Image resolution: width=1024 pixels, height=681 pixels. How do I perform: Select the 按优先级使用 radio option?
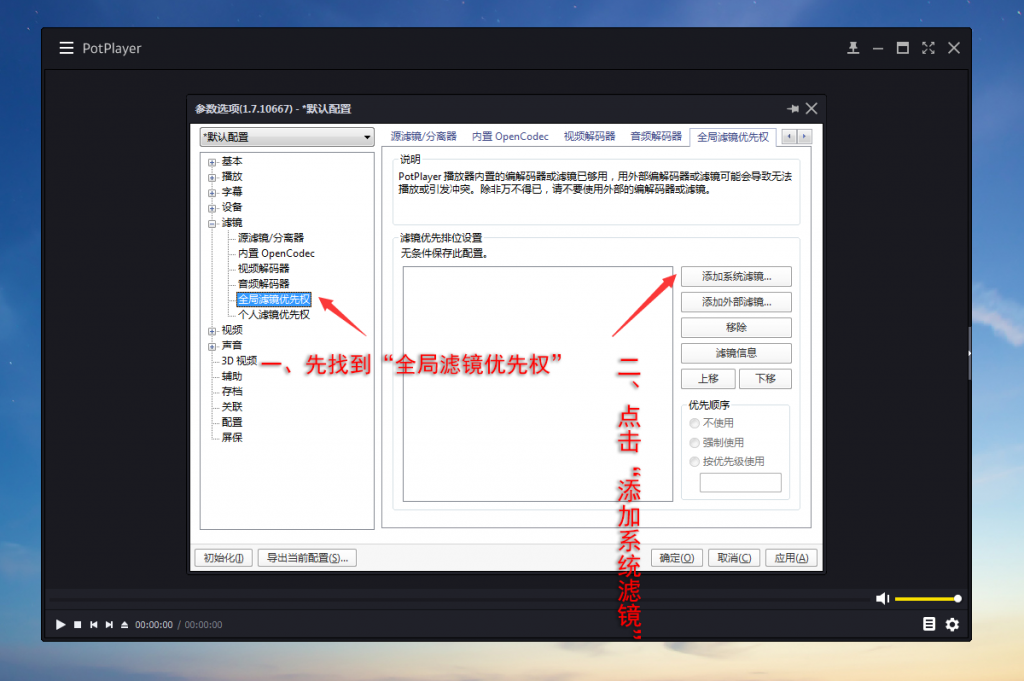click(727, 462)
